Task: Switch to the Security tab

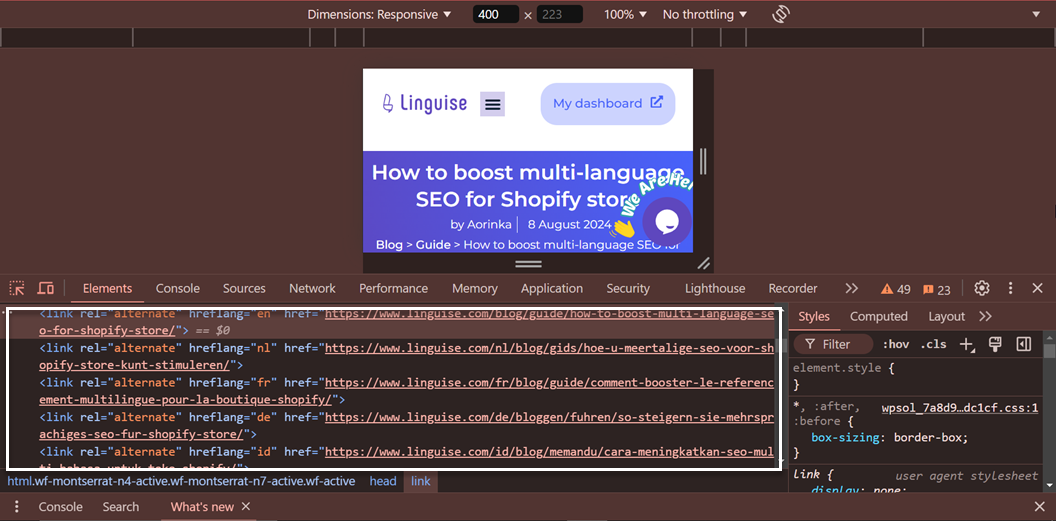Action: (628, 288)
